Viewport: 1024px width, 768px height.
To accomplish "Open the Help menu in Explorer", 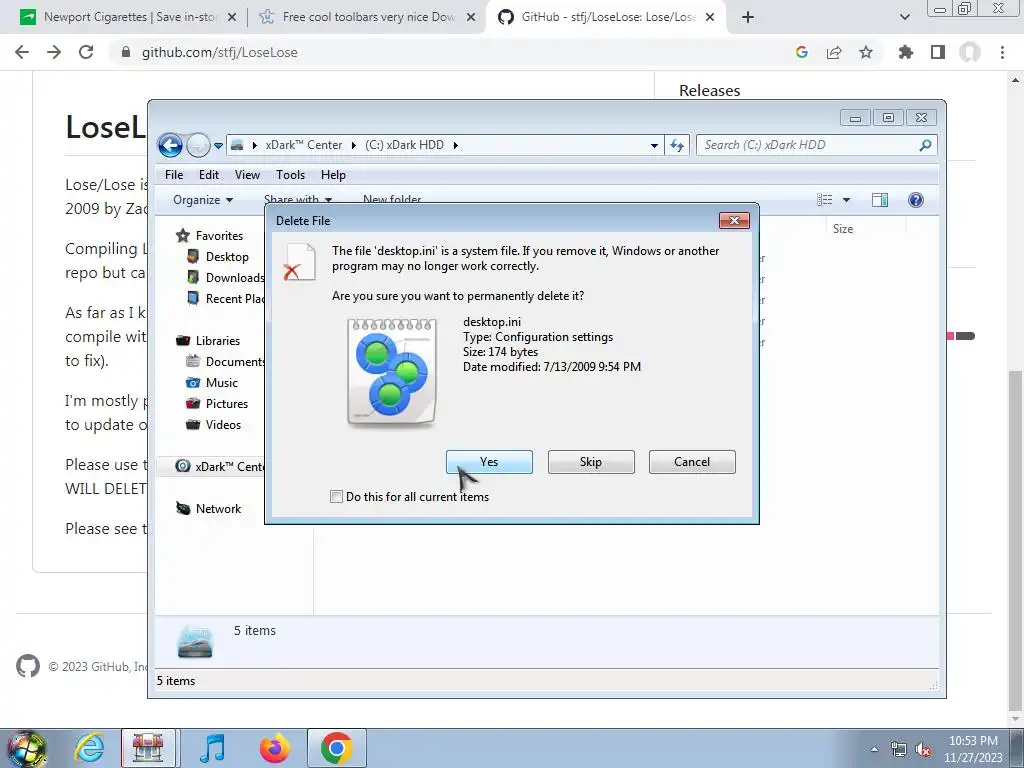I will pos(333,175).
